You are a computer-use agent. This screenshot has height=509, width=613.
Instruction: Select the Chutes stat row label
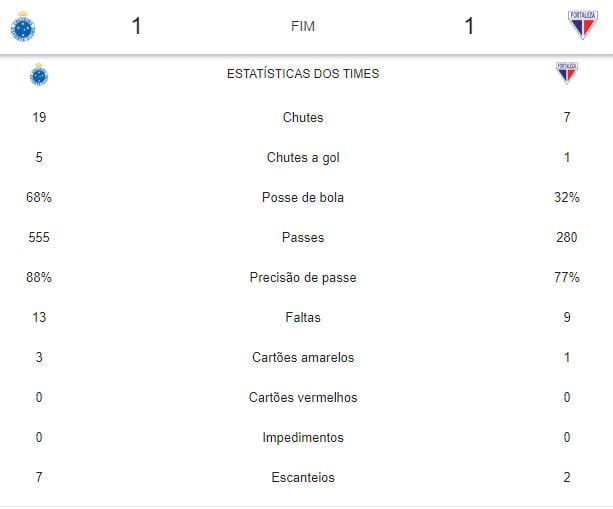(303, 117)
